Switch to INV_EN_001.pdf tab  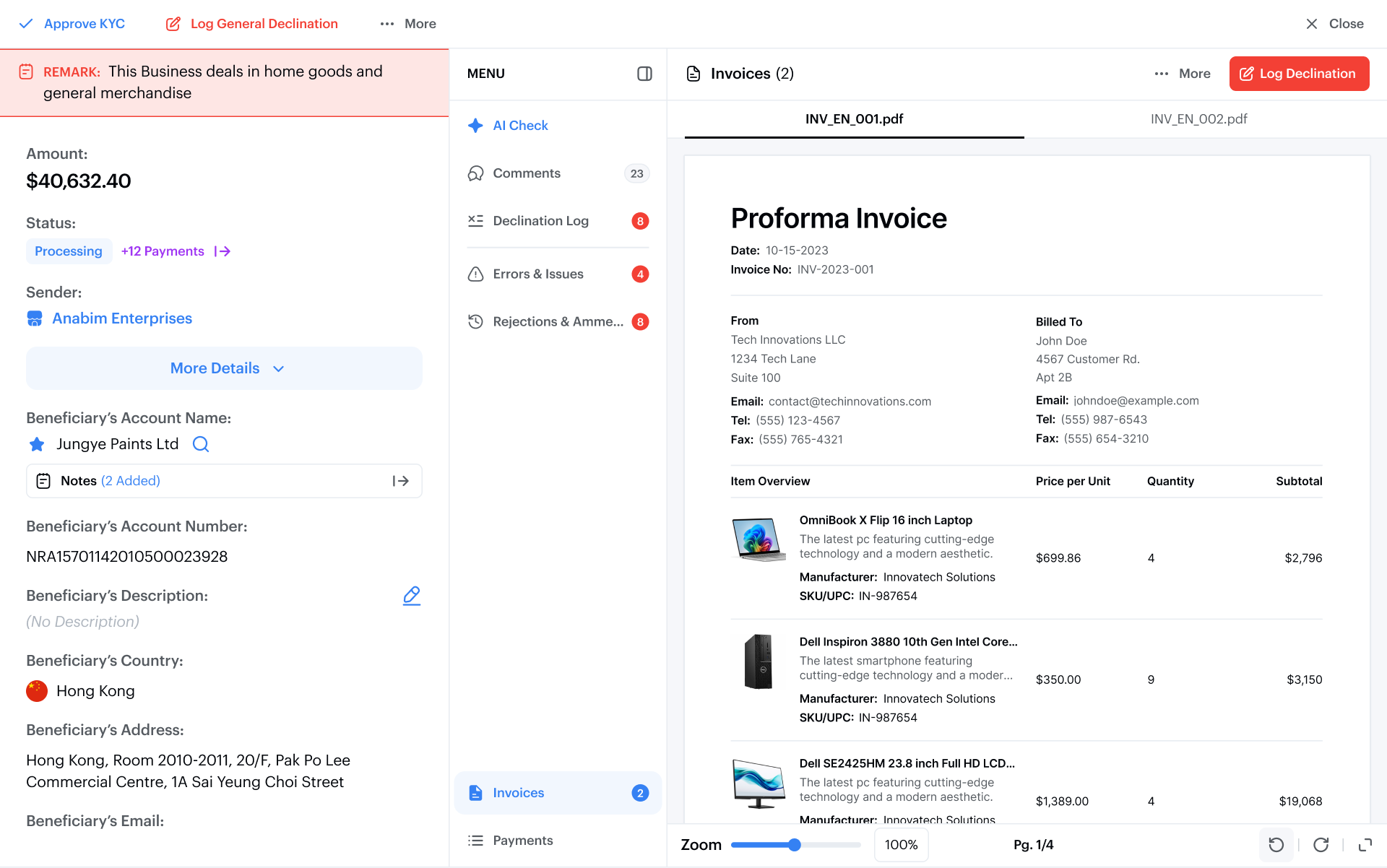[854, 119]
